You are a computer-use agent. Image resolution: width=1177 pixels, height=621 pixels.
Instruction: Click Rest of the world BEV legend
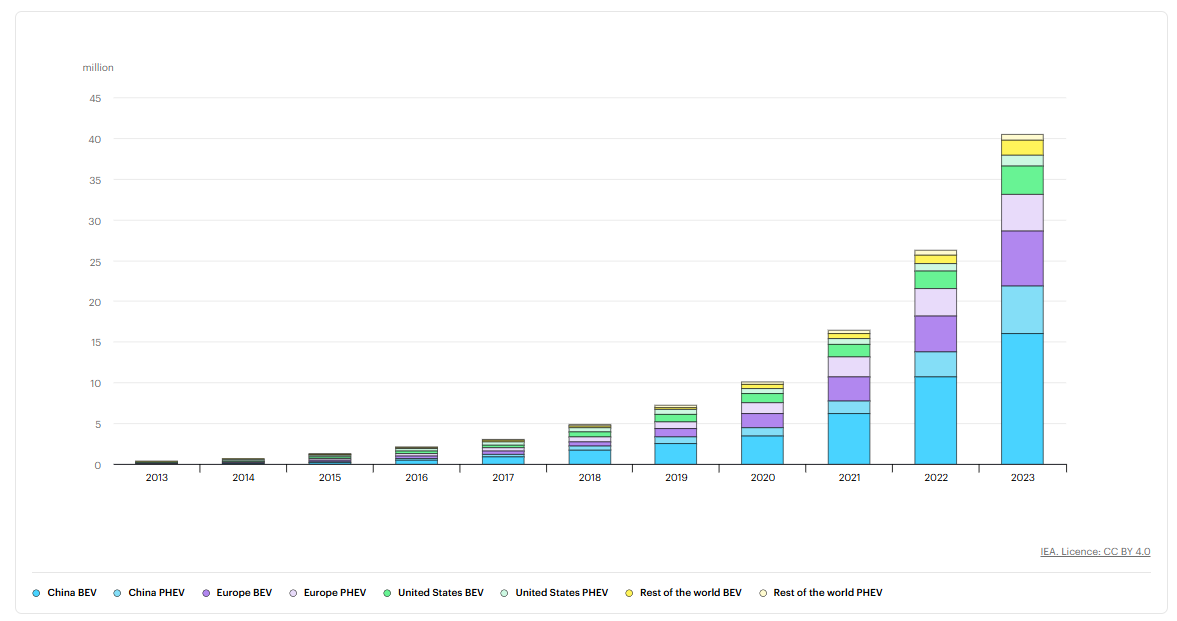tap(683, 593)
